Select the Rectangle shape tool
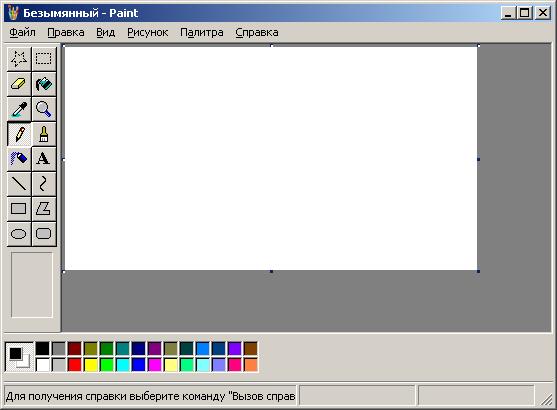Image resolution: width=557 pixels, height=410 pixels. (19, 209)
